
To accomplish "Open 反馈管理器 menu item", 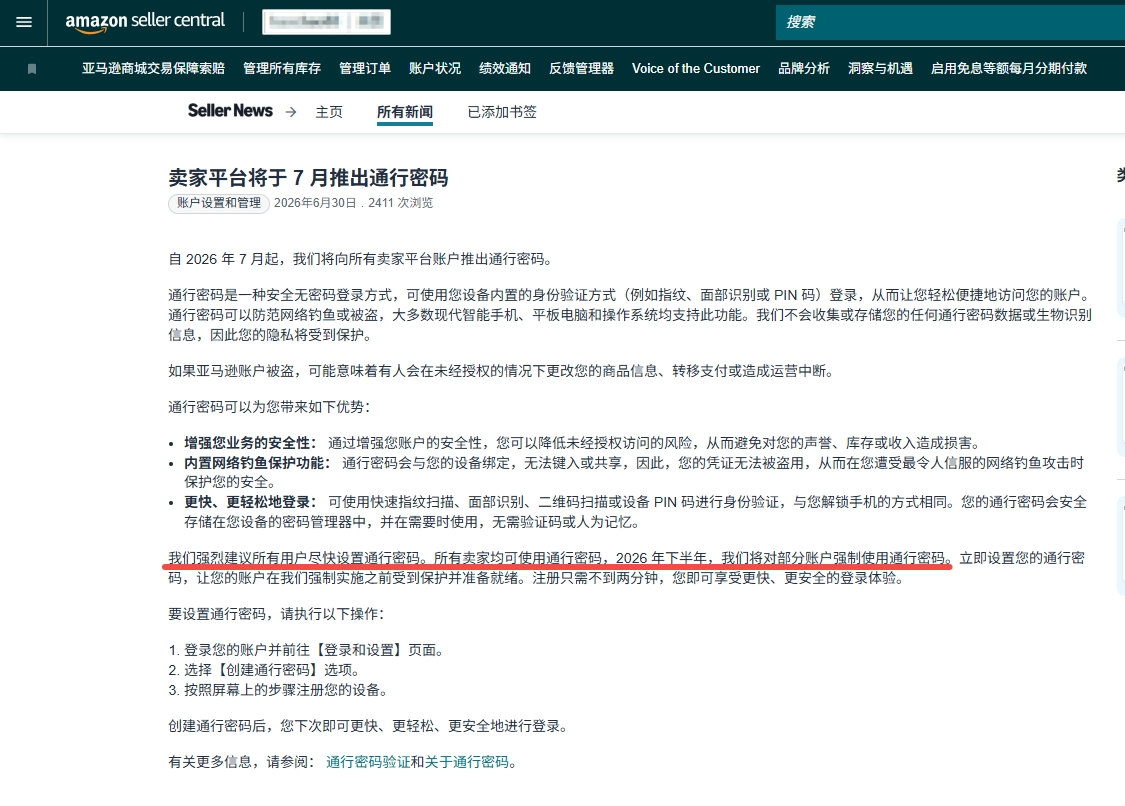I will 581,68.
